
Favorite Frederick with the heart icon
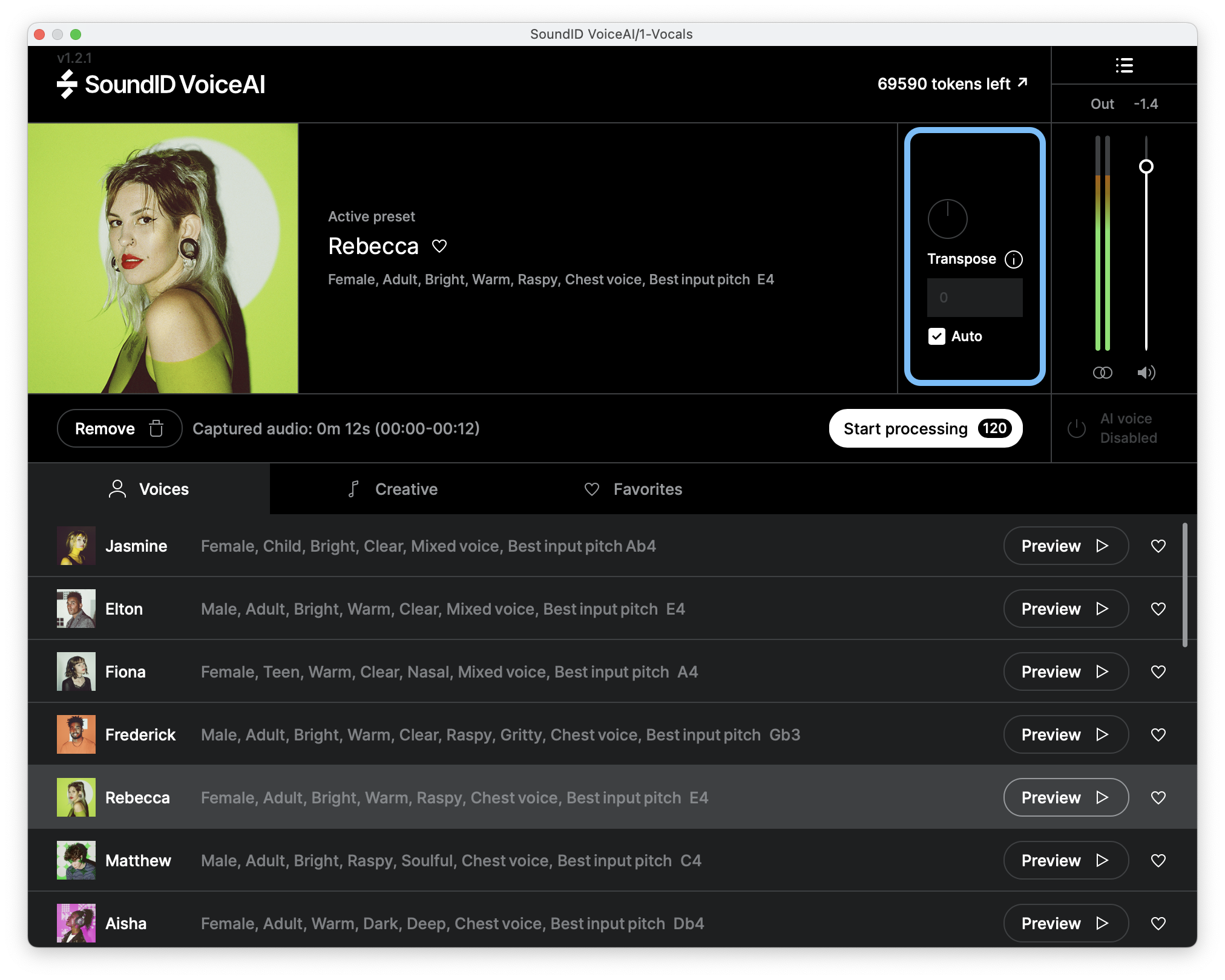pos(1158,735)
